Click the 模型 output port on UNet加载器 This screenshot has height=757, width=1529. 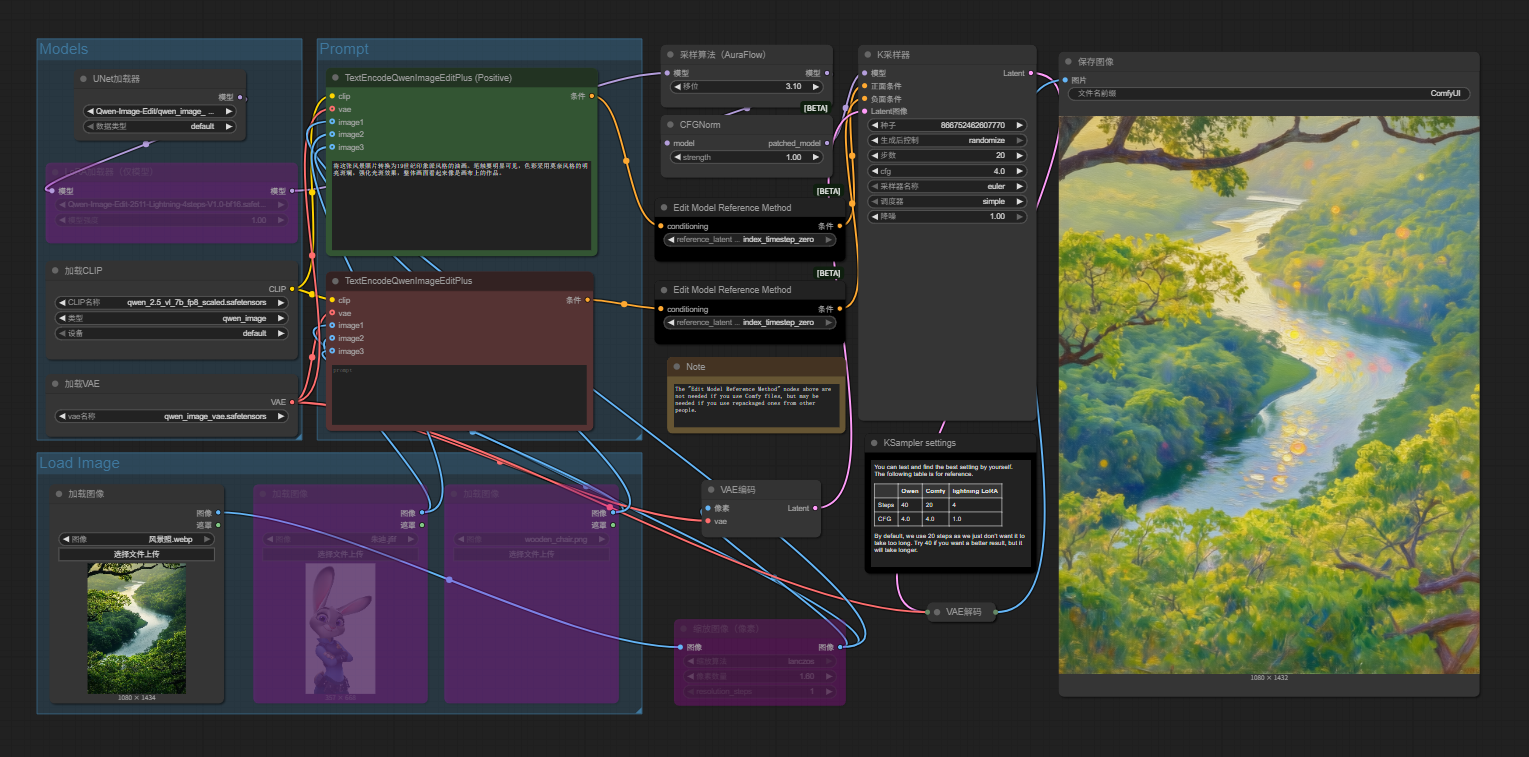(238, 97)
